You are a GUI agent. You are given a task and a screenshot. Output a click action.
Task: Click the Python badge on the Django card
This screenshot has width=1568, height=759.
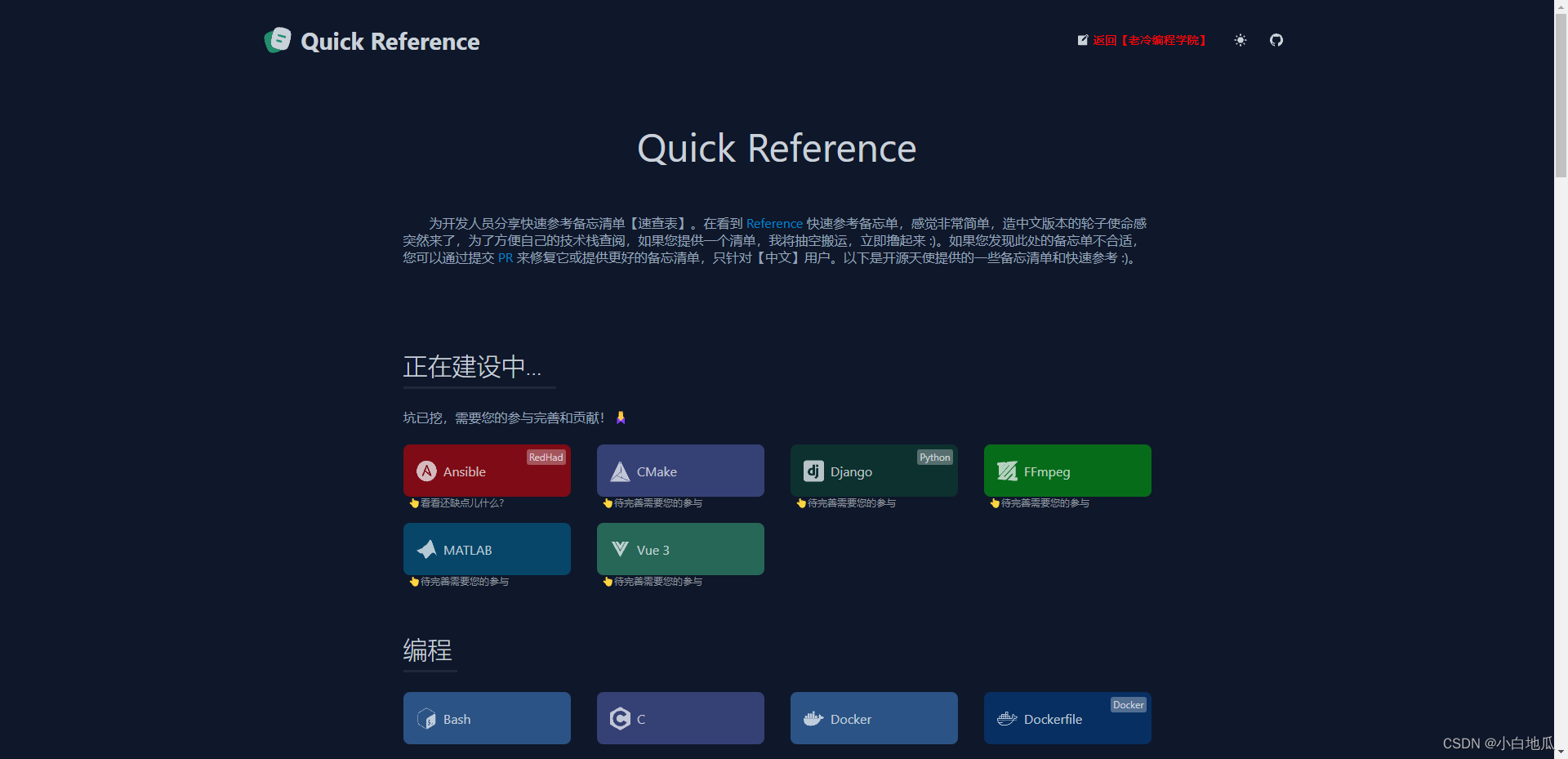[934, 457]
